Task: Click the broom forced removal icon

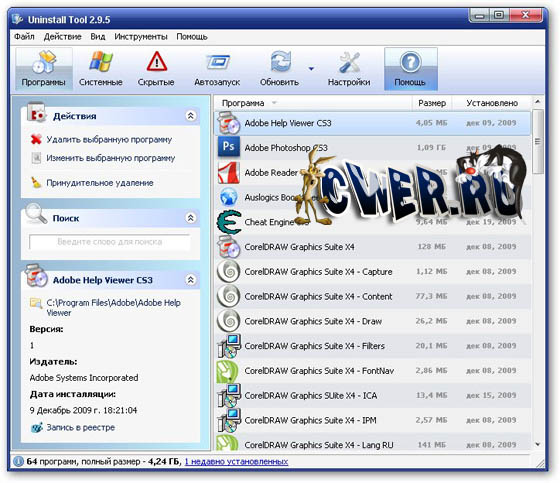Action: 36,182
